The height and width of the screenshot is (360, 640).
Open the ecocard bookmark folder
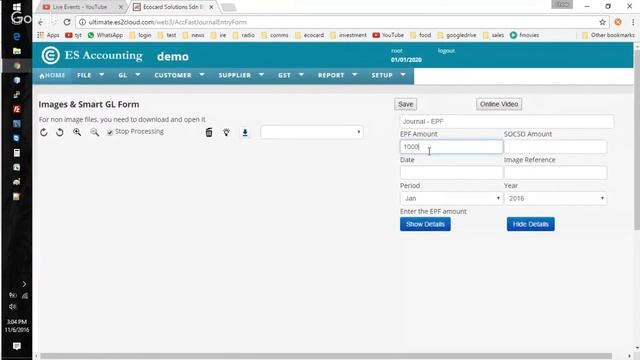coord(309,35)
